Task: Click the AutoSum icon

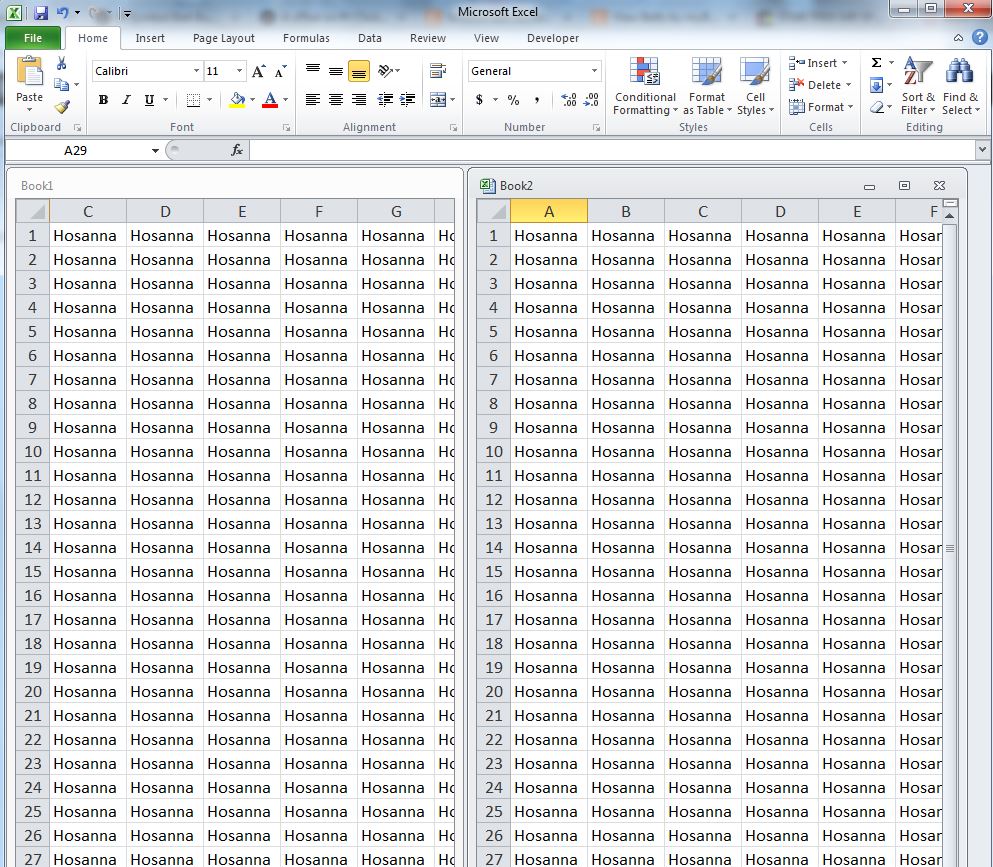Action: click(x=877, y=62)
